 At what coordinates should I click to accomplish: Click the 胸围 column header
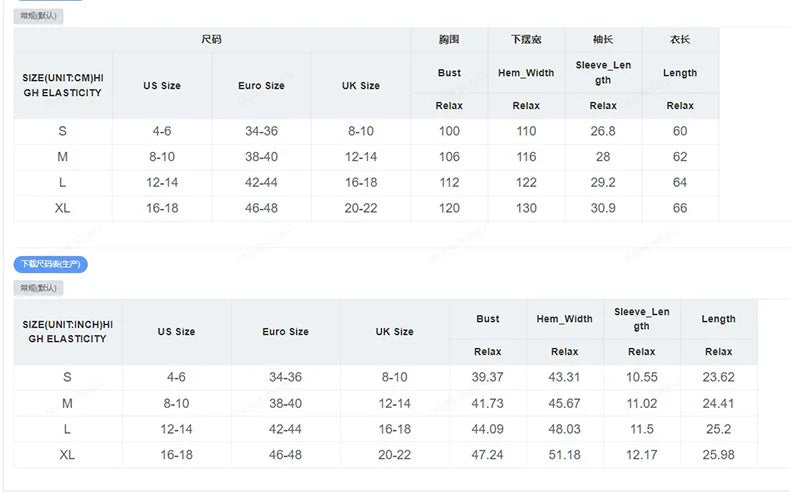click(449, 40)
